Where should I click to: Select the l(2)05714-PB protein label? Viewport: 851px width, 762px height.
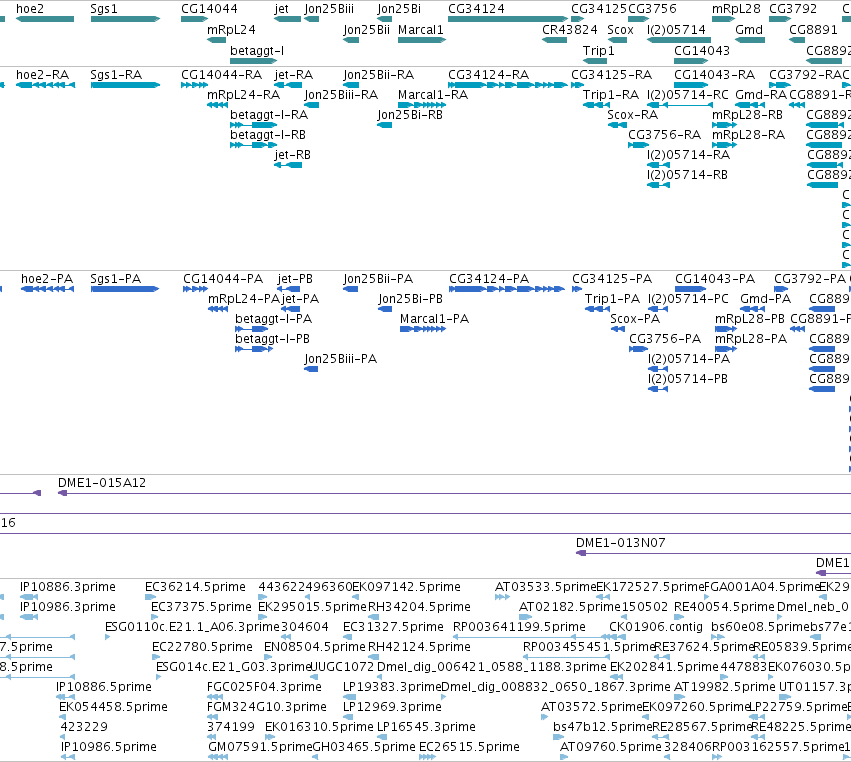688,378
